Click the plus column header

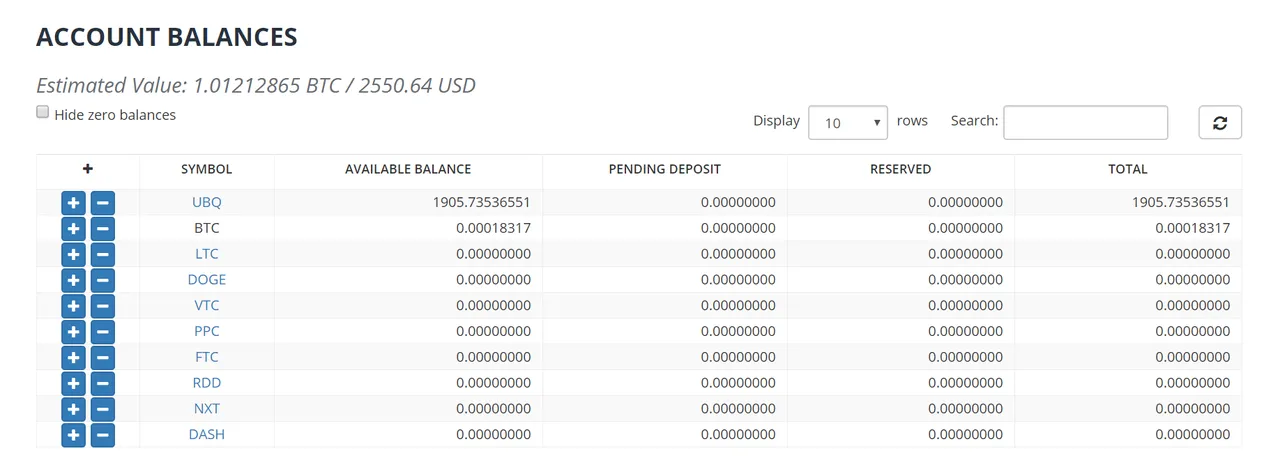pyautogui.click(x=88, y=169)
